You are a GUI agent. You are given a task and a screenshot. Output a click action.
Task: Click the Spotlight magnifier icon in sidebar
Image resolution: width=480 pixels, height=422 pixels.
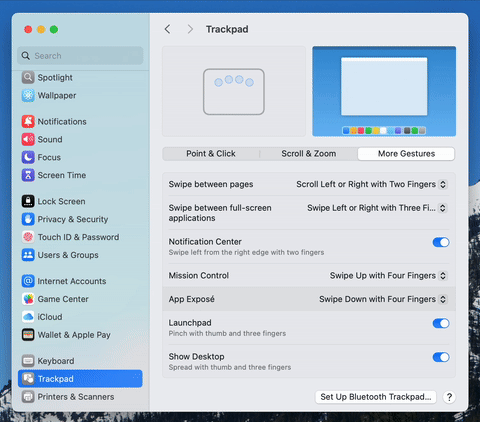click(x=28, y=78)
